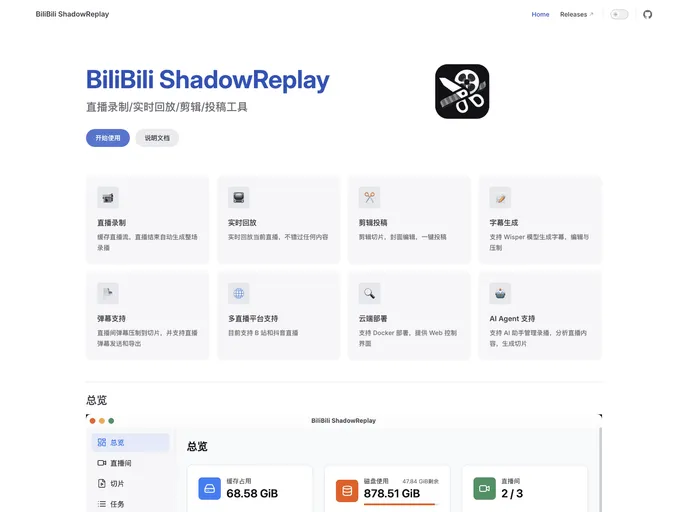Select 直播间 in the app sidebar

pos(130,463)
